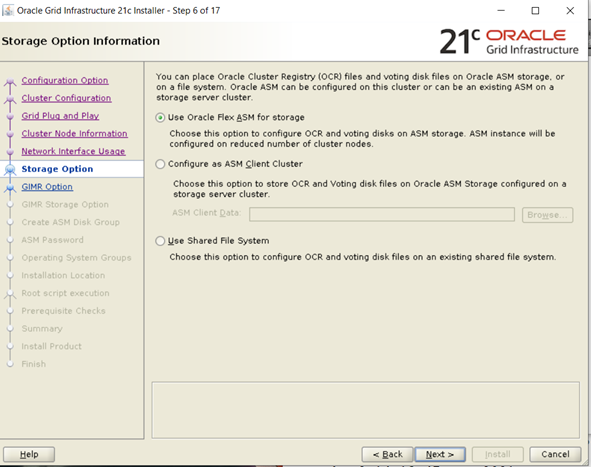The image size is (591, 467).
Task: Click the Next button
Action: (x=440, y=455)
